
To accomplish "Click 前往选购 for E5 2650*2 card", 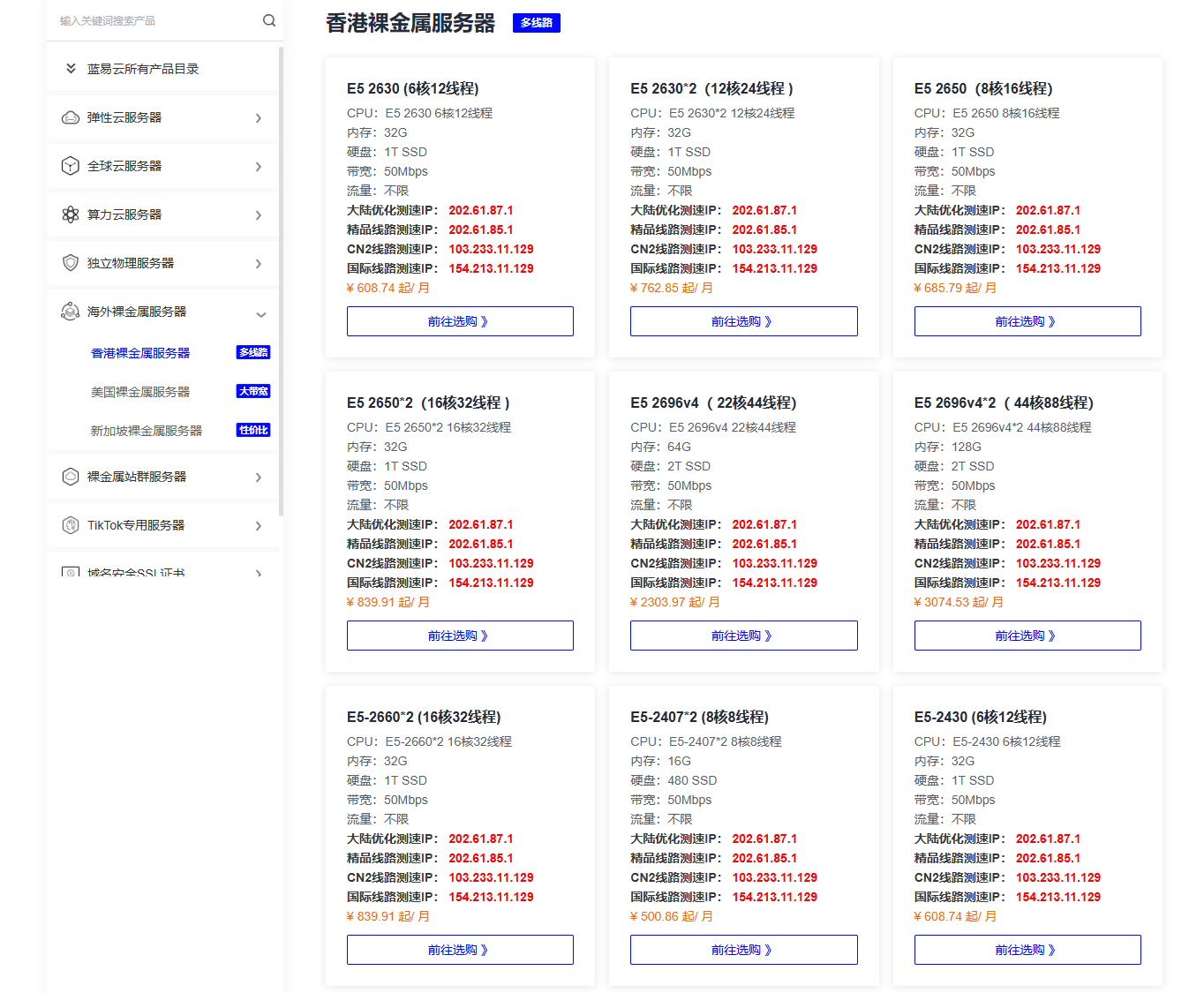I will [x=460, y=636].
